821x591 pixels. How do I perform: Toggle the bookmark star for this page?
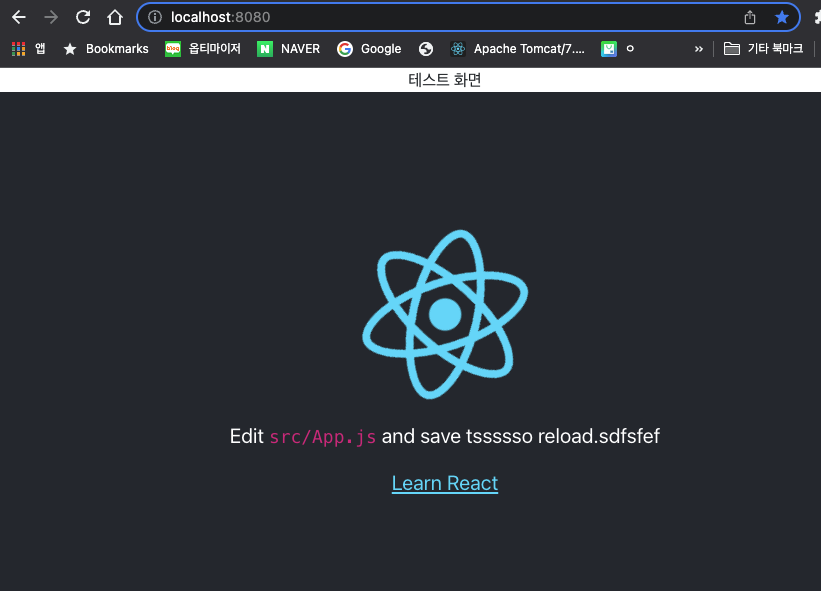(782, 17)
